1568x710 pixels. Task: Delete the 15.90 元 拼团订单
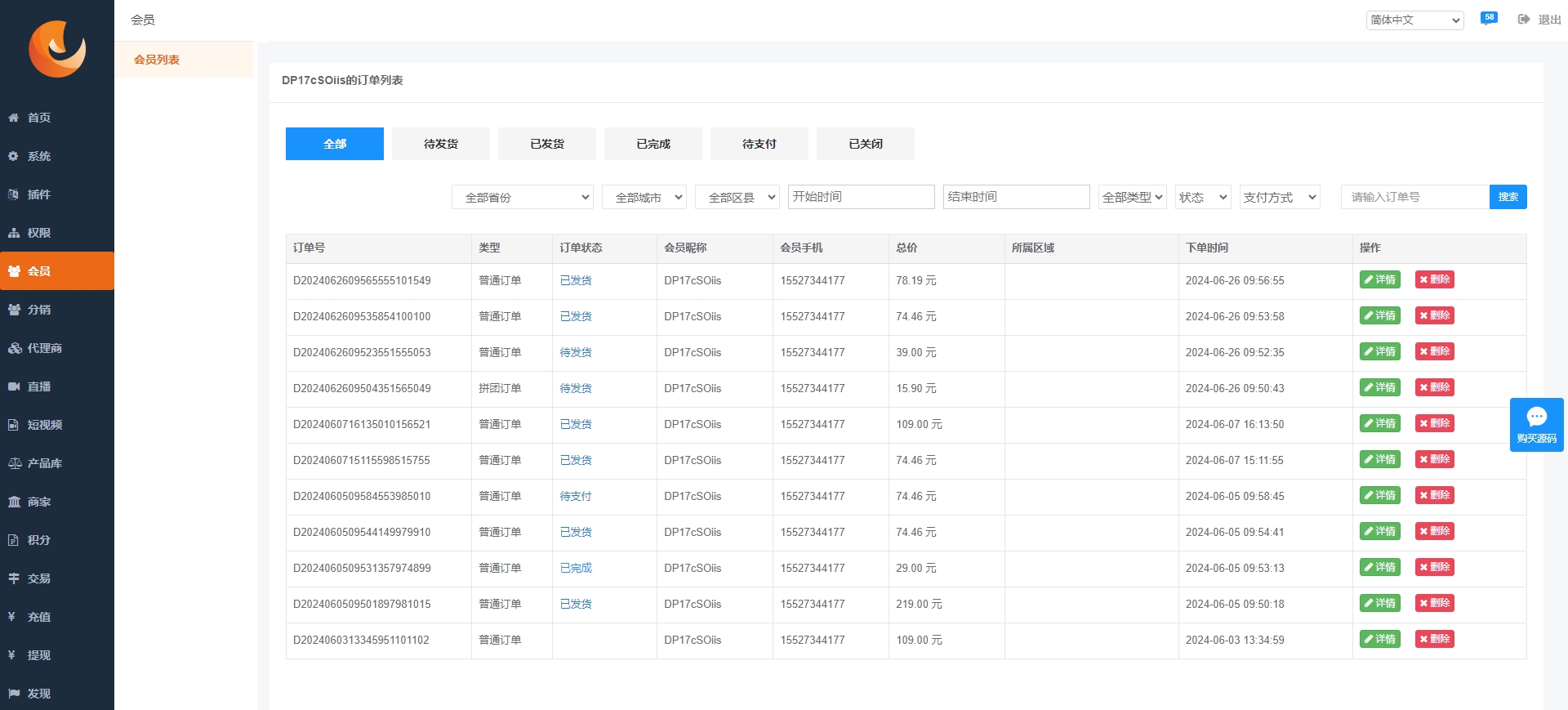pyautogui.click(x=1434, y=387)
